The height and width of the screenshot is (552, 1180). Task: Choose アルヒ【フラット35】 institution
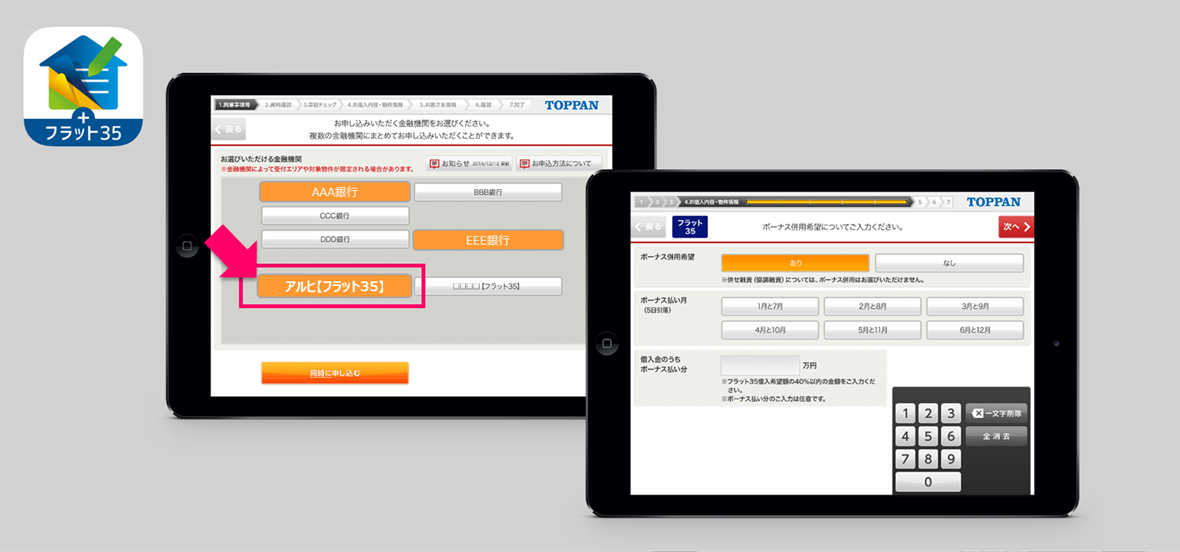click(335, 286)
